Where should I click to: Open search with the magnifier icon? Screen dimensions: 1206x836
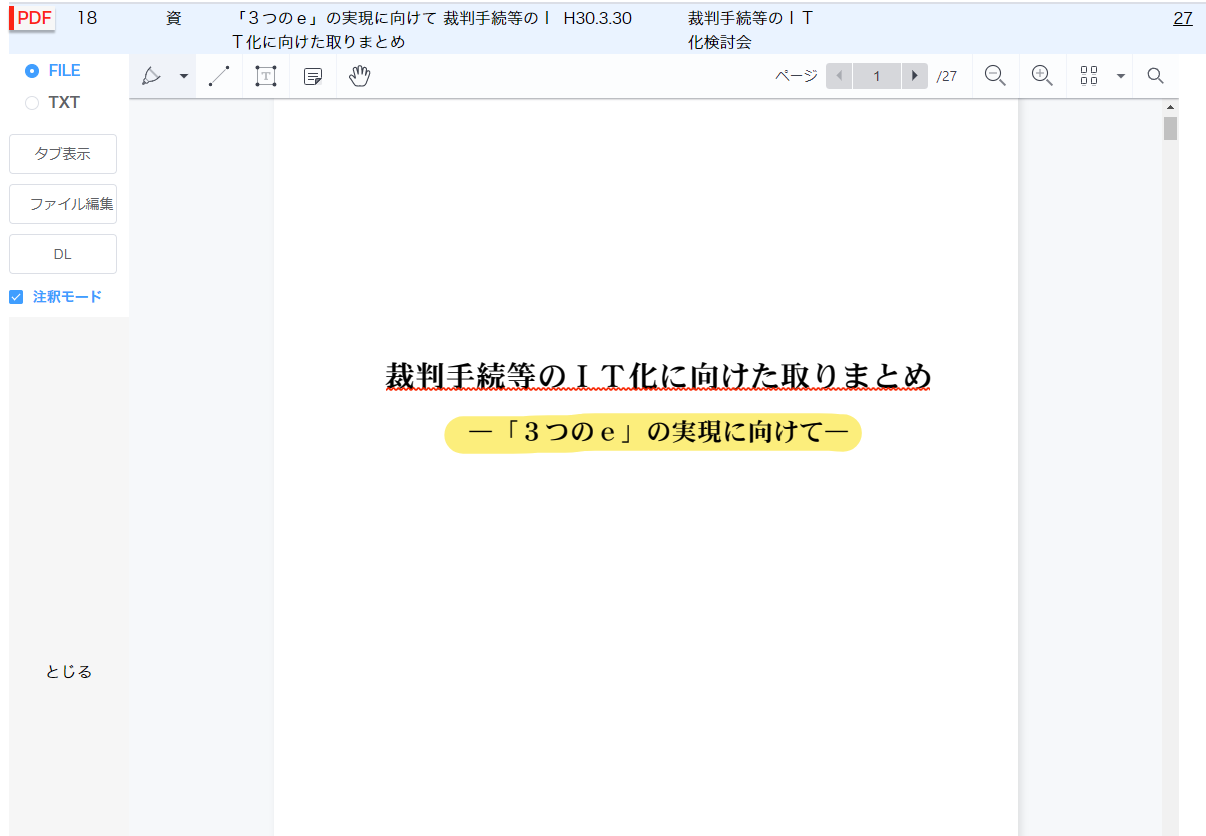click(1155, 76)
